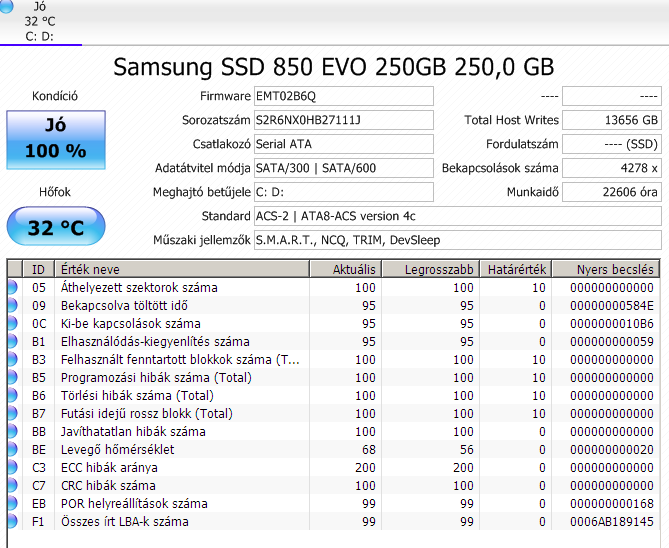669x548 pixels.
Task: Click raw value 0006AB189145
Action: pos(612,521)
